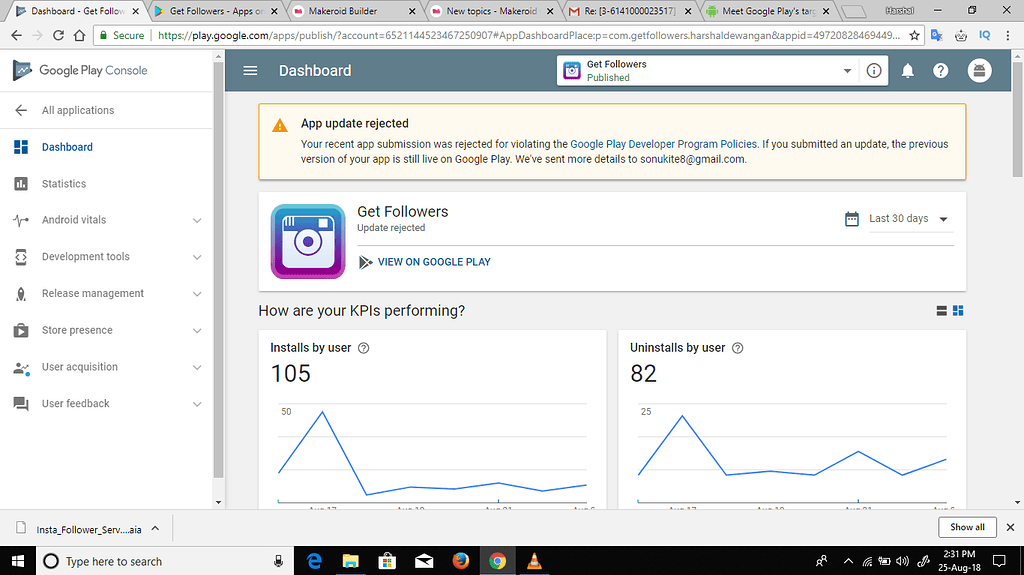Image resolution: width=1024 pixels, height=575 pixels.
Task: Open the account avatar menu
Action: coord(979,71)
